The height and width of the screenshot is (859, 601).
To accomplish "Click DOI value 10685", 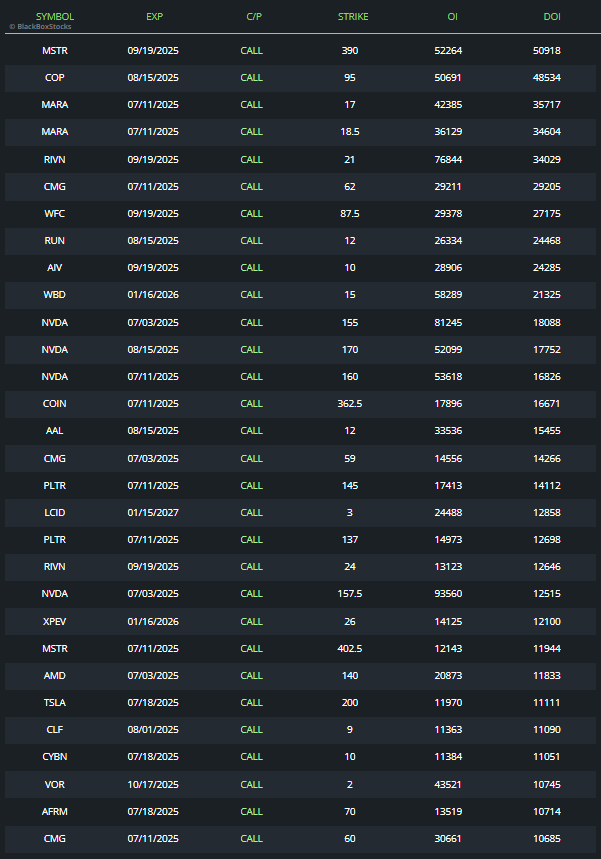I will [547, 838].
